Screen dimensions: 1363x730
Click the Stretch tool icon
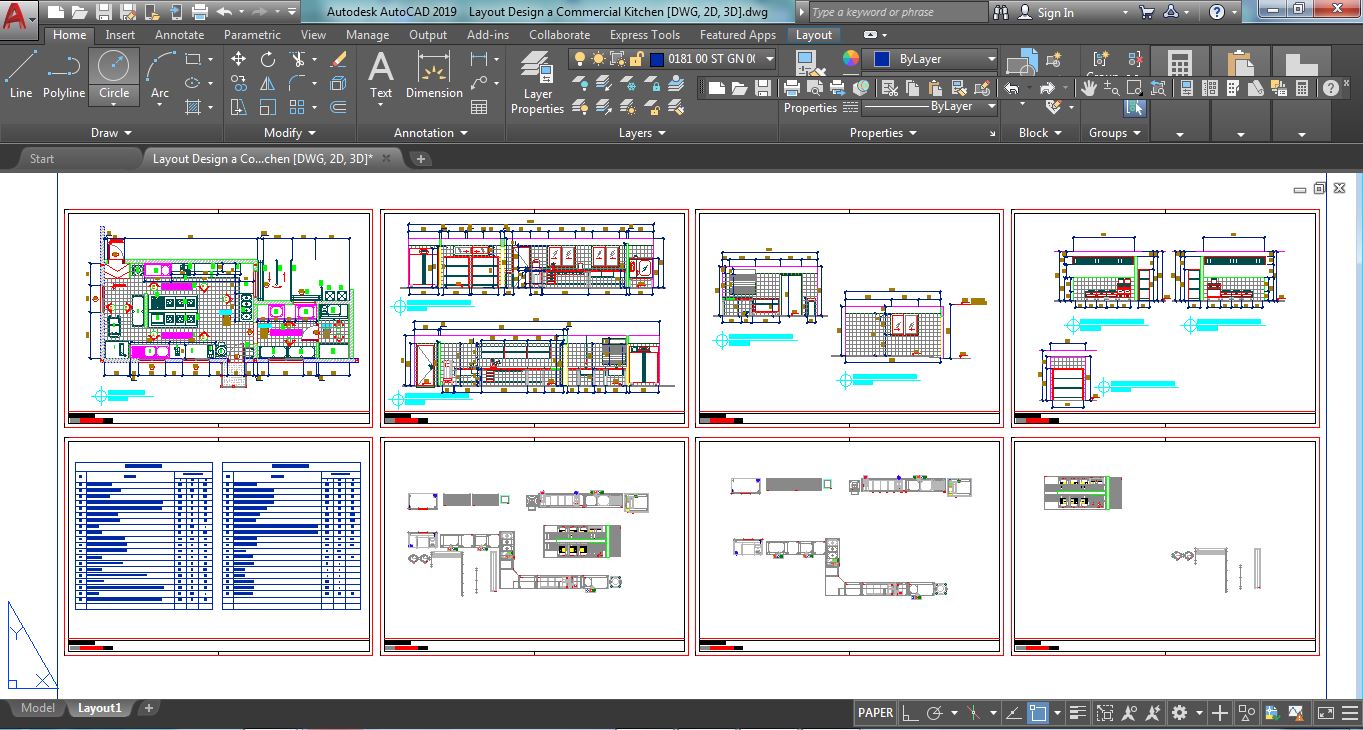click(x=238, y=107)
